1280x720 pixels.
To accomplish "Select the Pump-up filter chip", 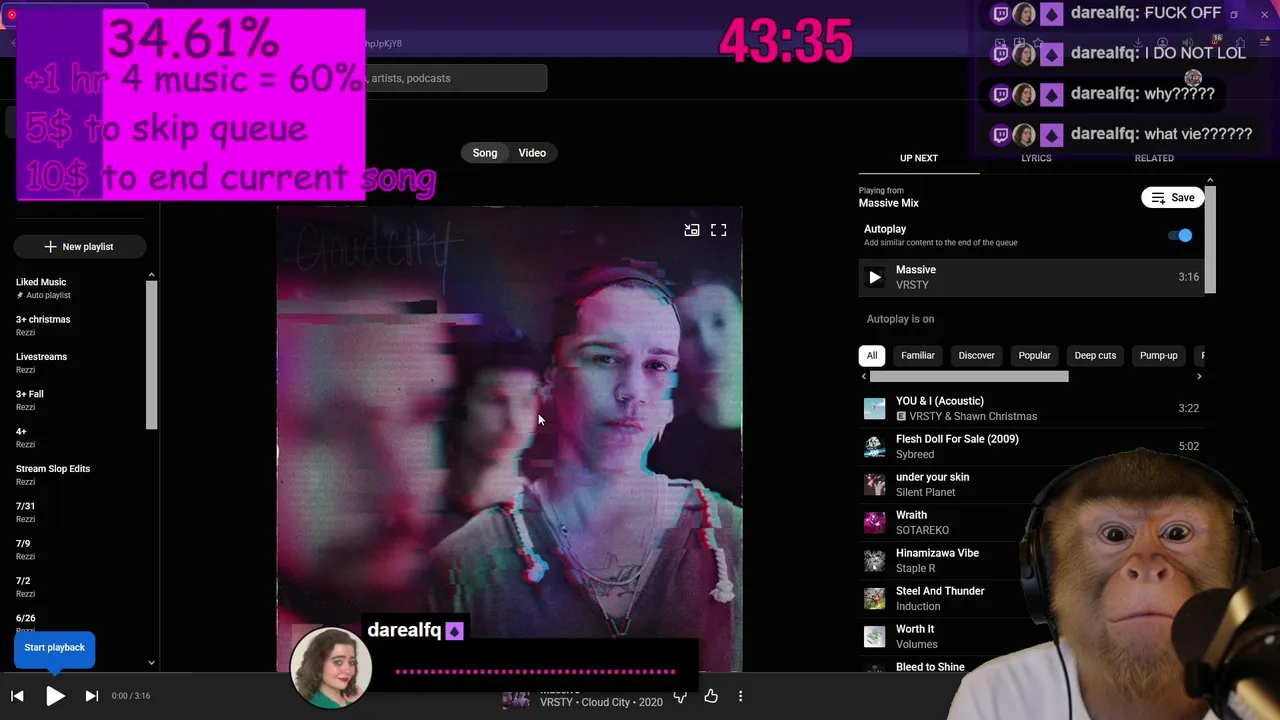I will tap(1158, 355).
